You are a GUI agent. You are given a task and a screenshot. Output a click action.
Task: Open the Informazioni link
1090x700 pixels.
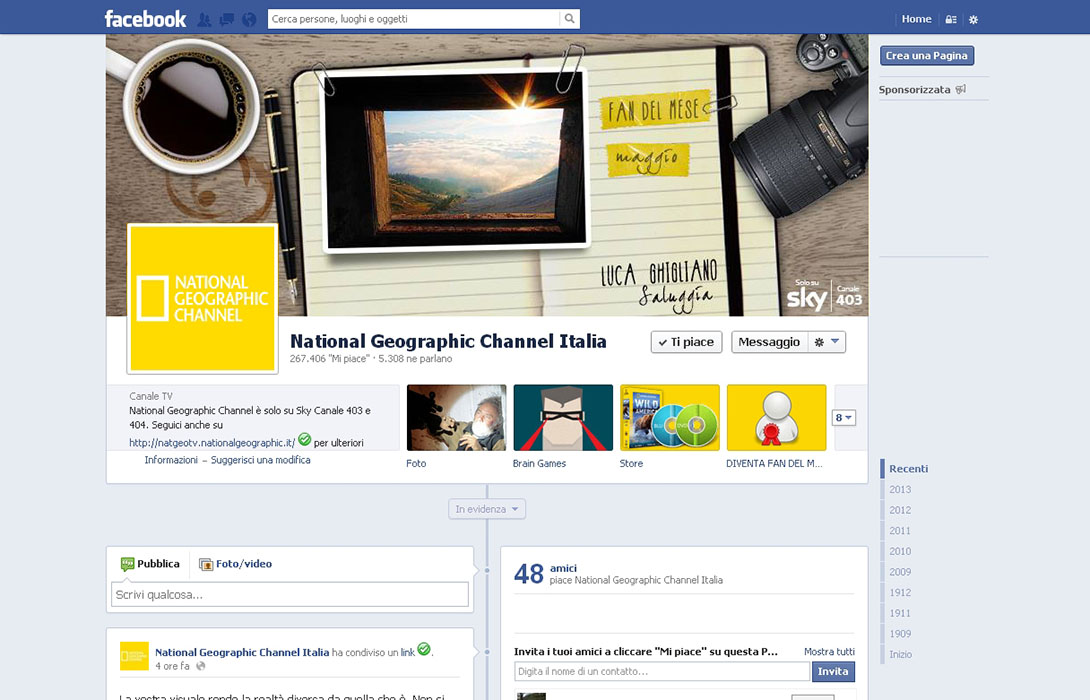tap(171, 460)
